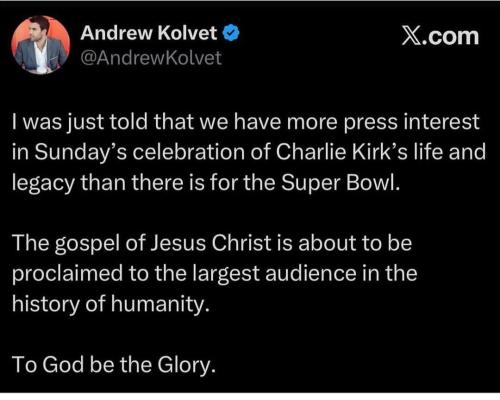This screenshot has width=500, height=400.
Task: Click the words "Super Bowl" in the tweet
Action: coord(339,183)
